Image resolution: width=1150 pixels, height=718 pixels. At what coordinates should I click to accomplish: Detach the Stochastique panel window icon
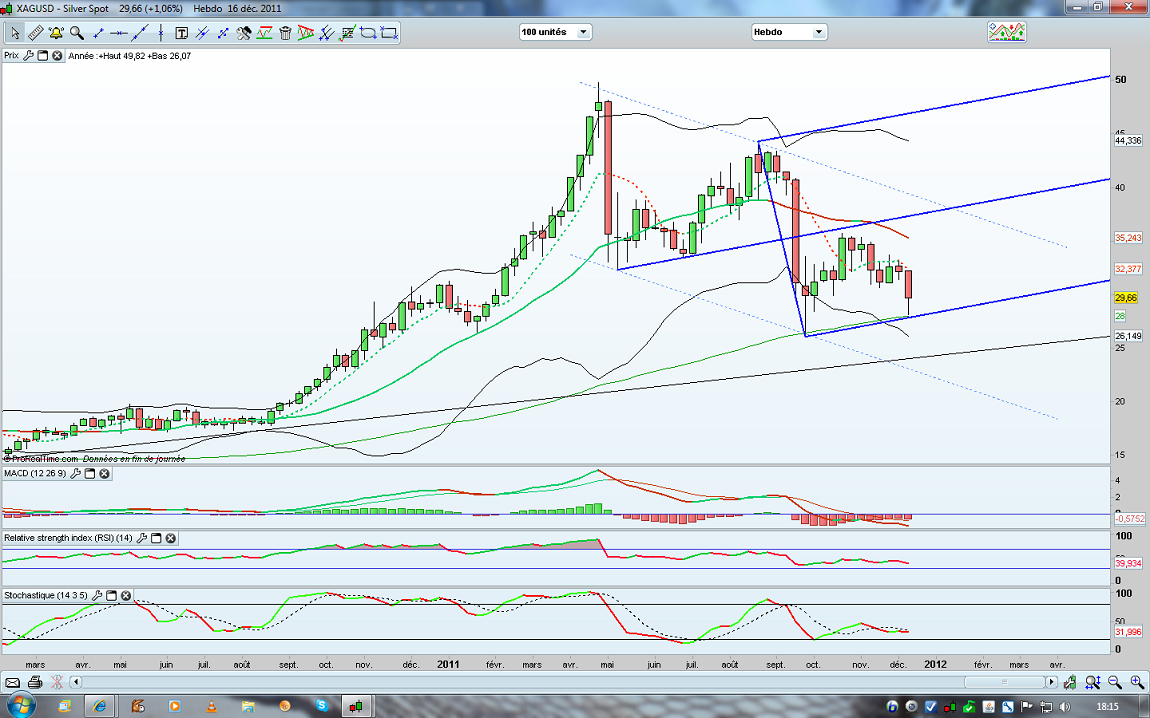point(111,596)
